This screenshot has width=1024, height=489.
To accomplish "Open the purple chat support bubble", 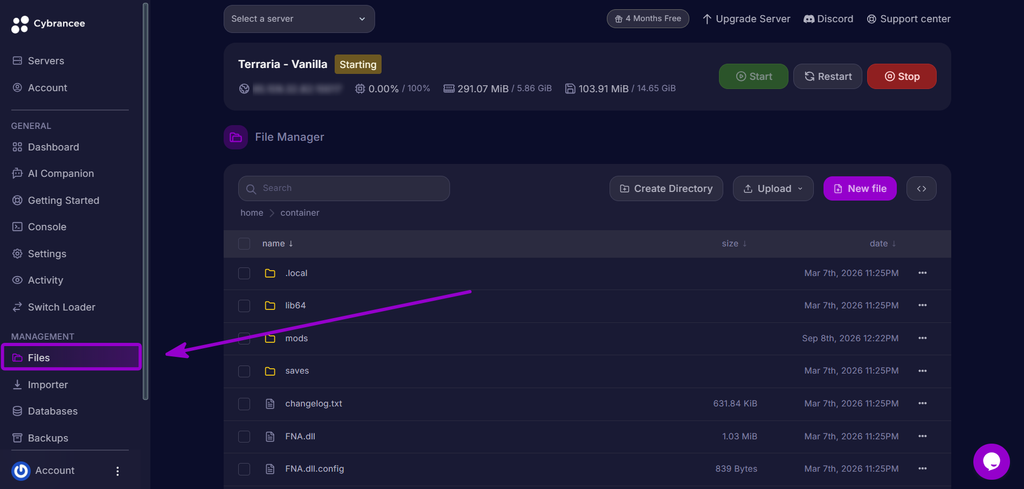I will 991,462.
